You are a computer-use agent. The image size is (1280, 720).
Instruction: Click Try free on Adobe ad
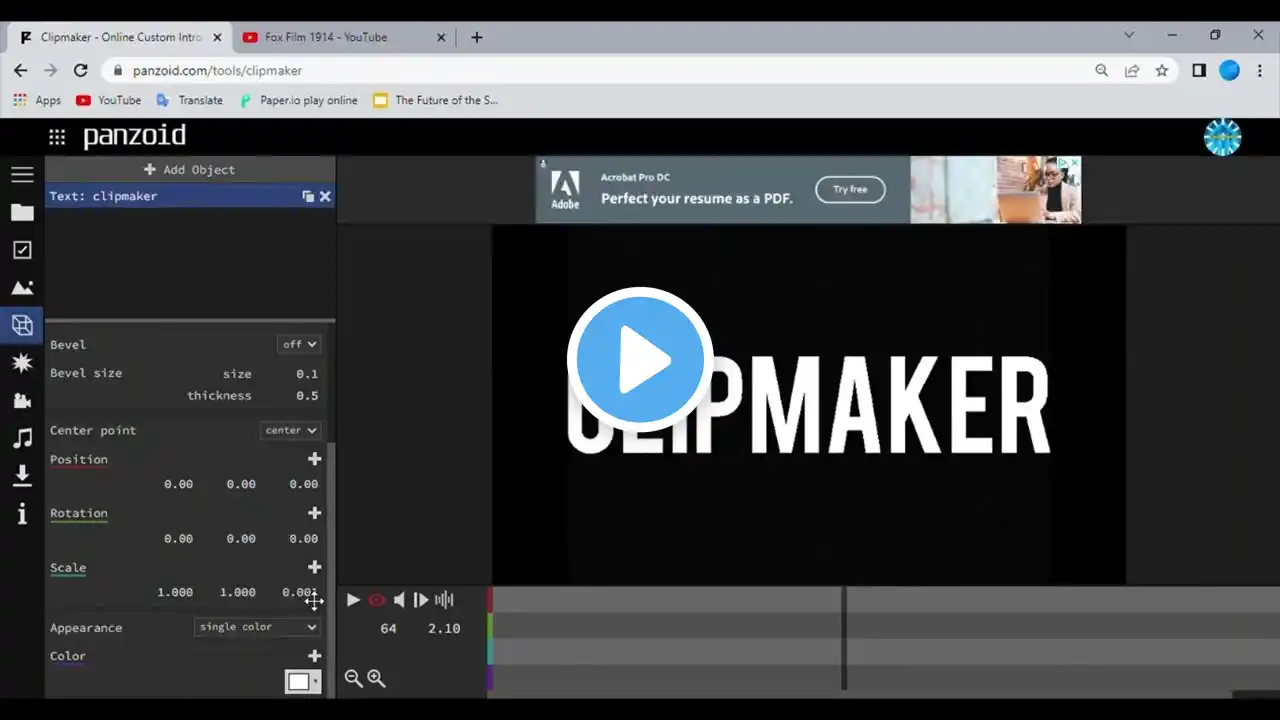tap(850, 189)
